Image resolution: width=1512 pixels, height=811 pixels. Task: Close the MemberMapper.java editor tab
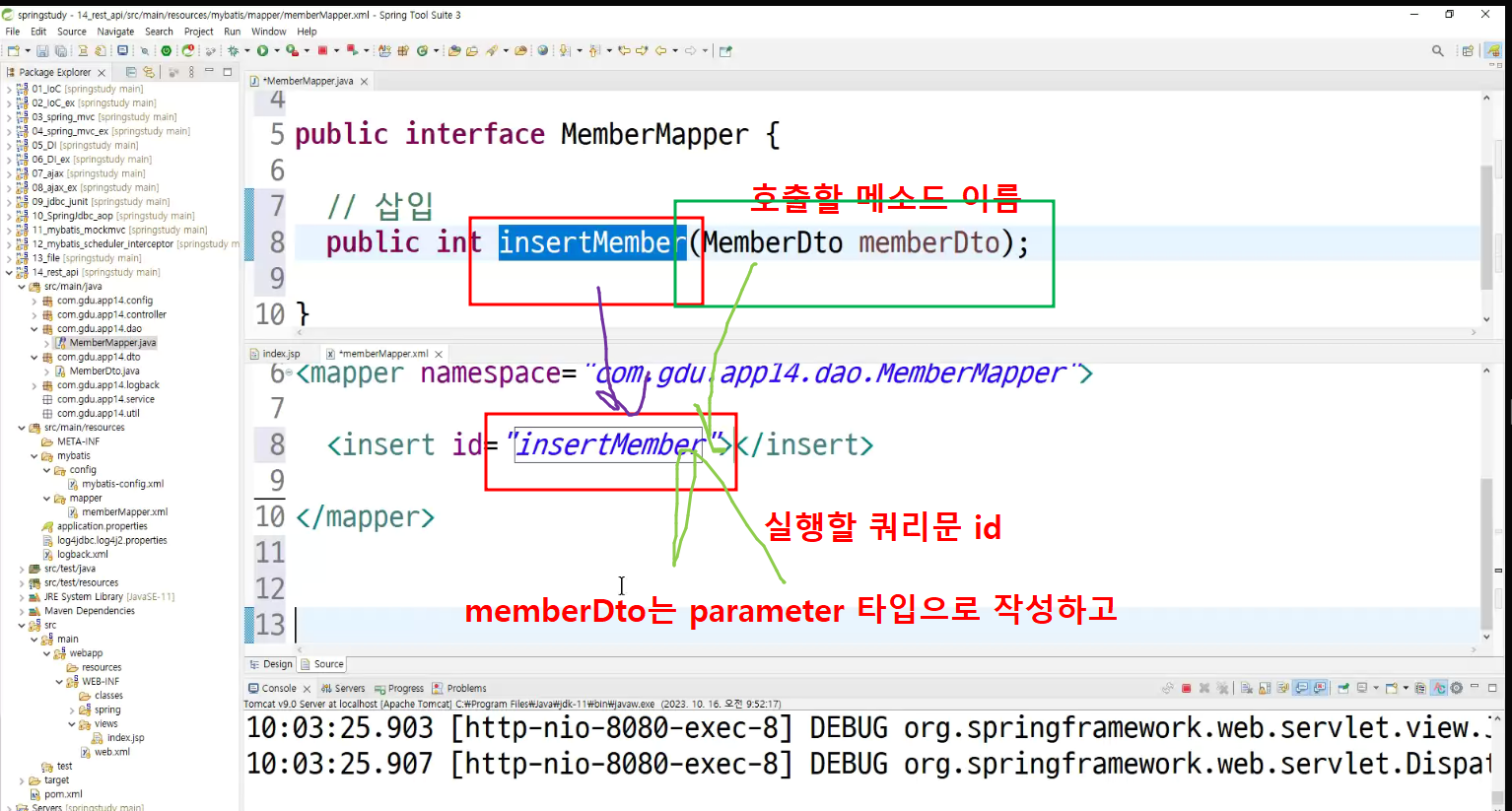click(x=364, y=82)
